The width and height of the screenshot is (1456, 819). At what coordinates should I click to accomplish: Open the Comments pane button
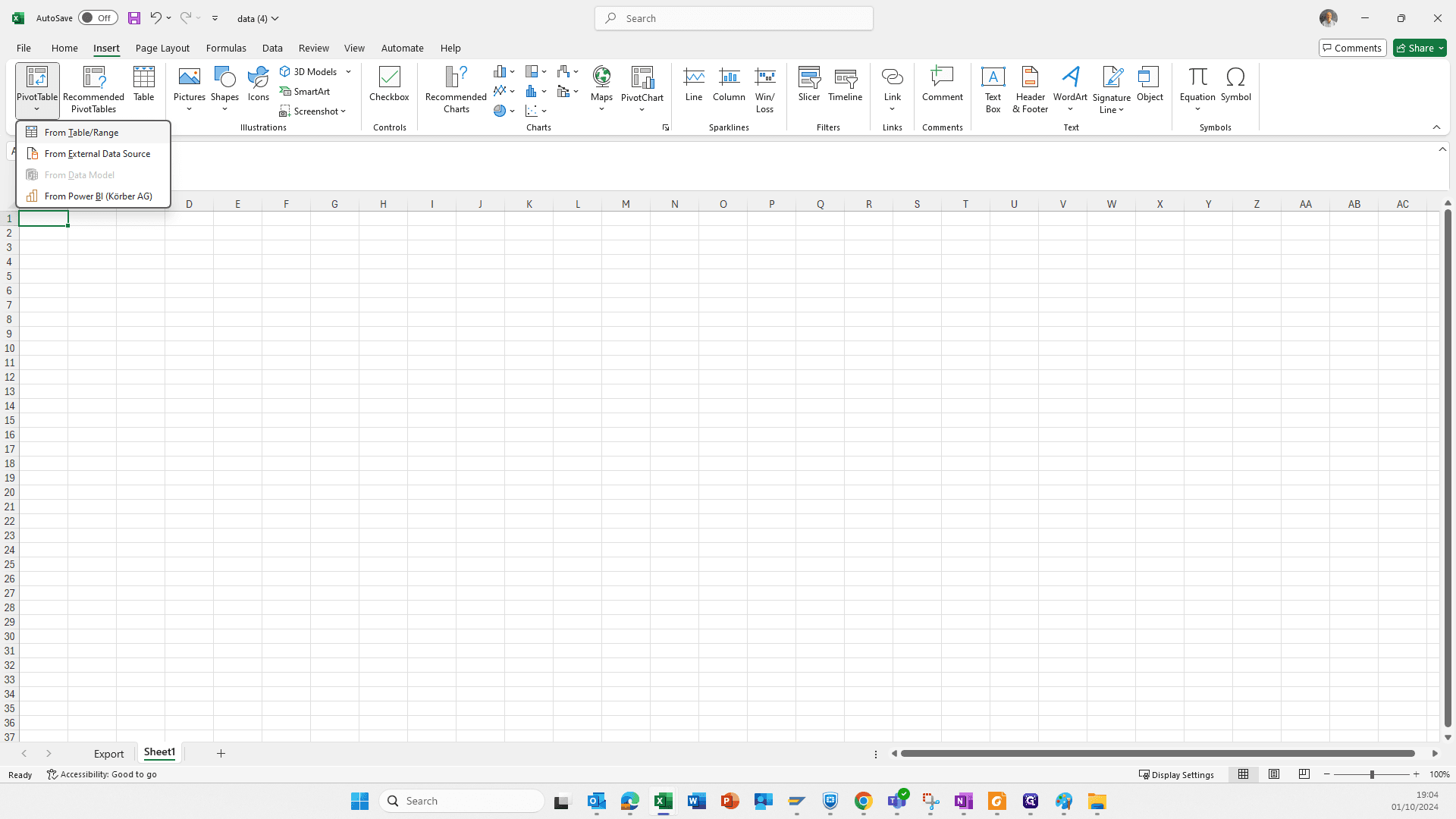tap(1352, 48)
